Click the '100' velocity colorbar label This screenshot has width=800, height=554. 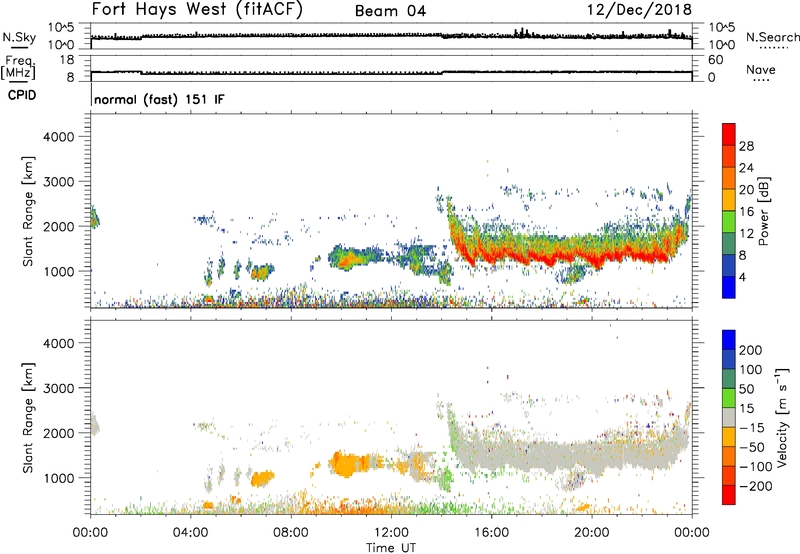pos(751,369)
